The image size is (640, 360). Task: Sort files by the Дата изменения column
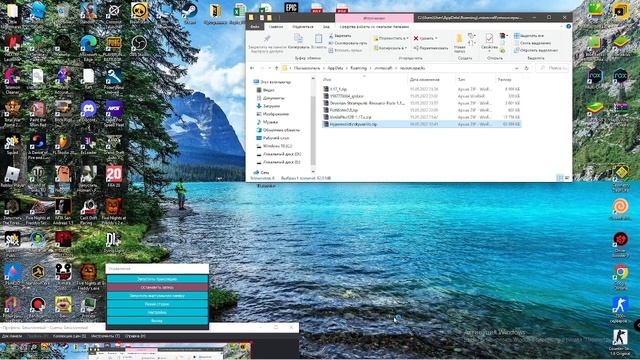pyautogui.click(x=424, y=80)
